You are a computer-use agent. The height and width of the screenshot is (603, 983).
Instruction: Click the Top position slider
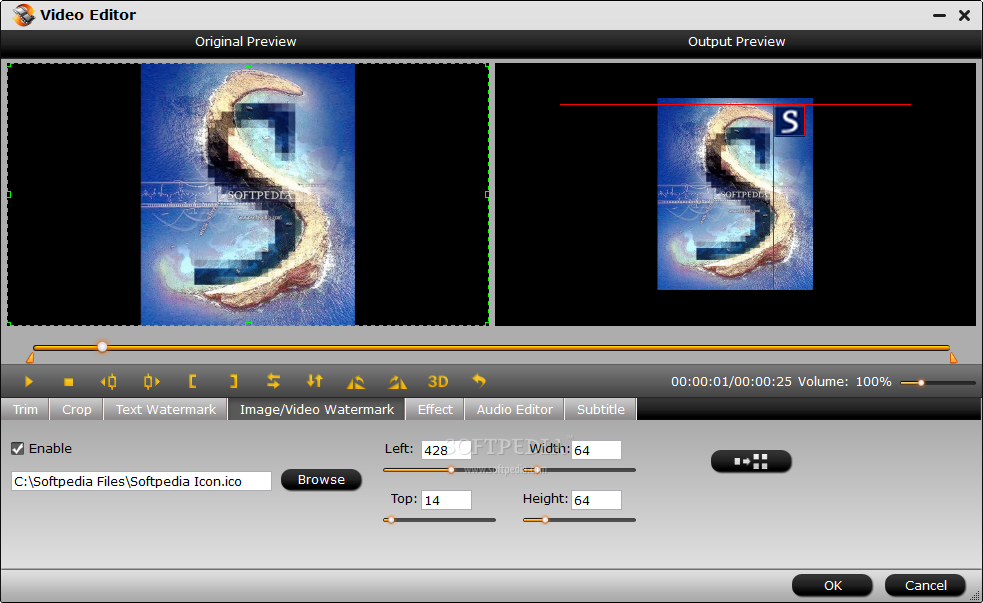[439, 520]
